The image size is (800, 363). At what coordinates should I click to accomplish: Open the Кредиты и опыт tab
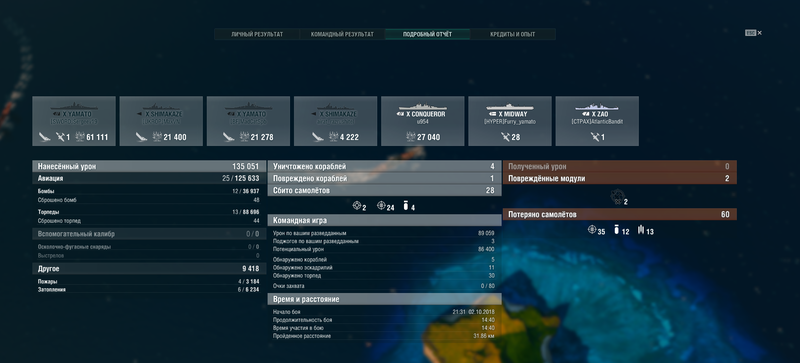click(x=512, y=34)
